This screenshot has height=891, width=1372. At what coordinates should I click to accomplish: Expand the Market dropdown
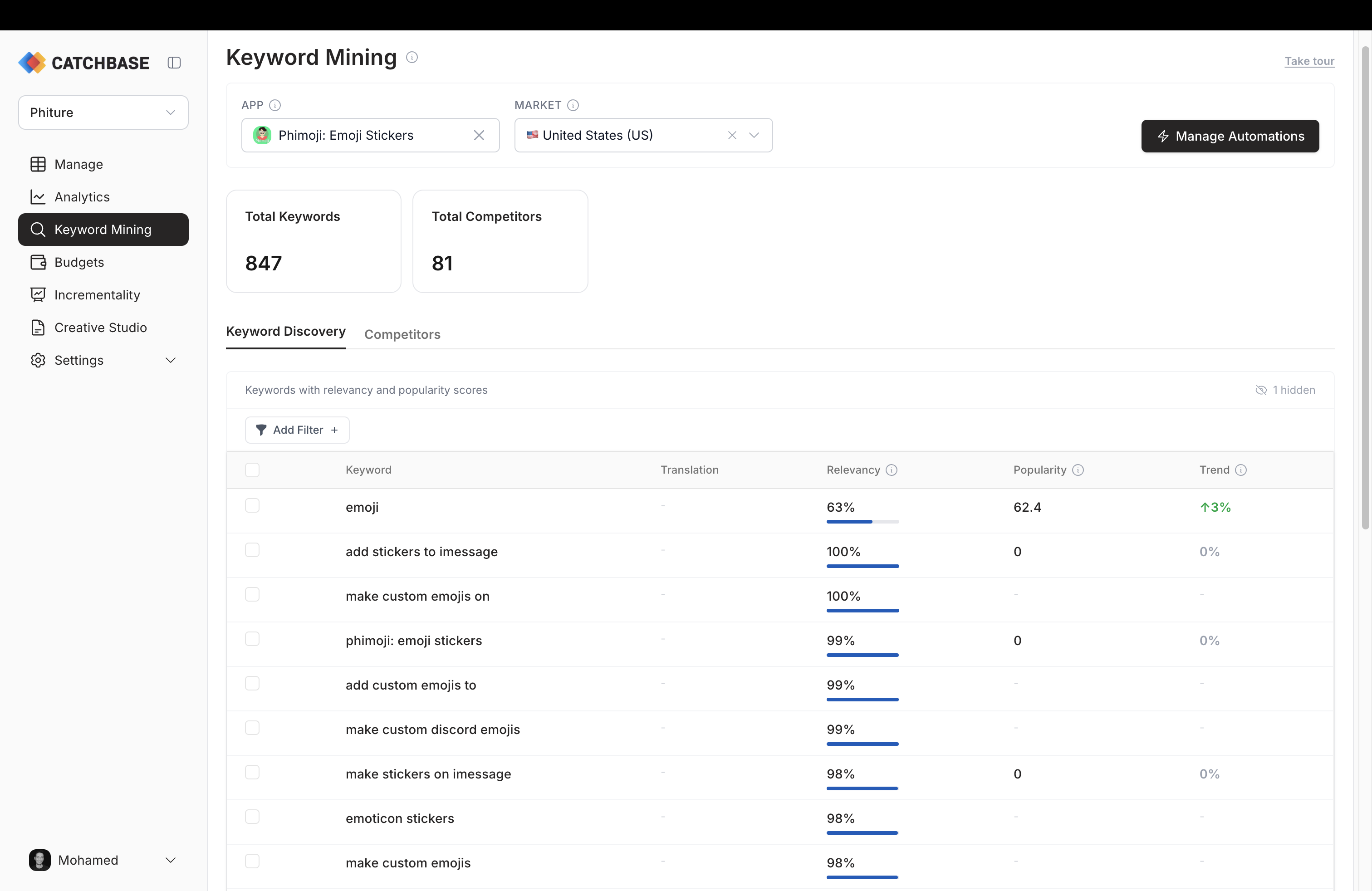coord(755,136)
